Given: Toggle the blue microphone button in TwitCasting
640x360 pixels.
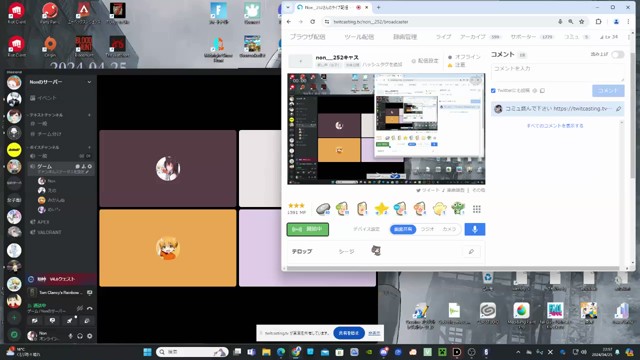Looking at the screenshot, I should point(475,229).
